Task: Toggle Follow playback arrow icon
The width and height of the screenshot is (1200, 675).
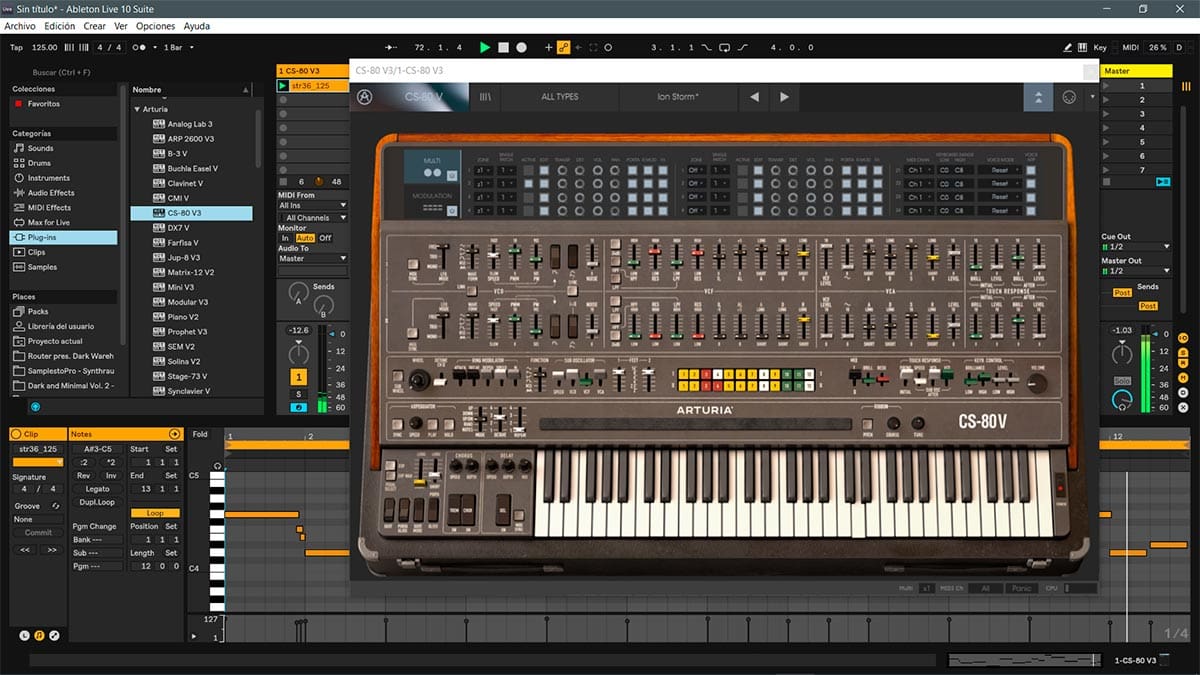Action: tap(392, 47)
